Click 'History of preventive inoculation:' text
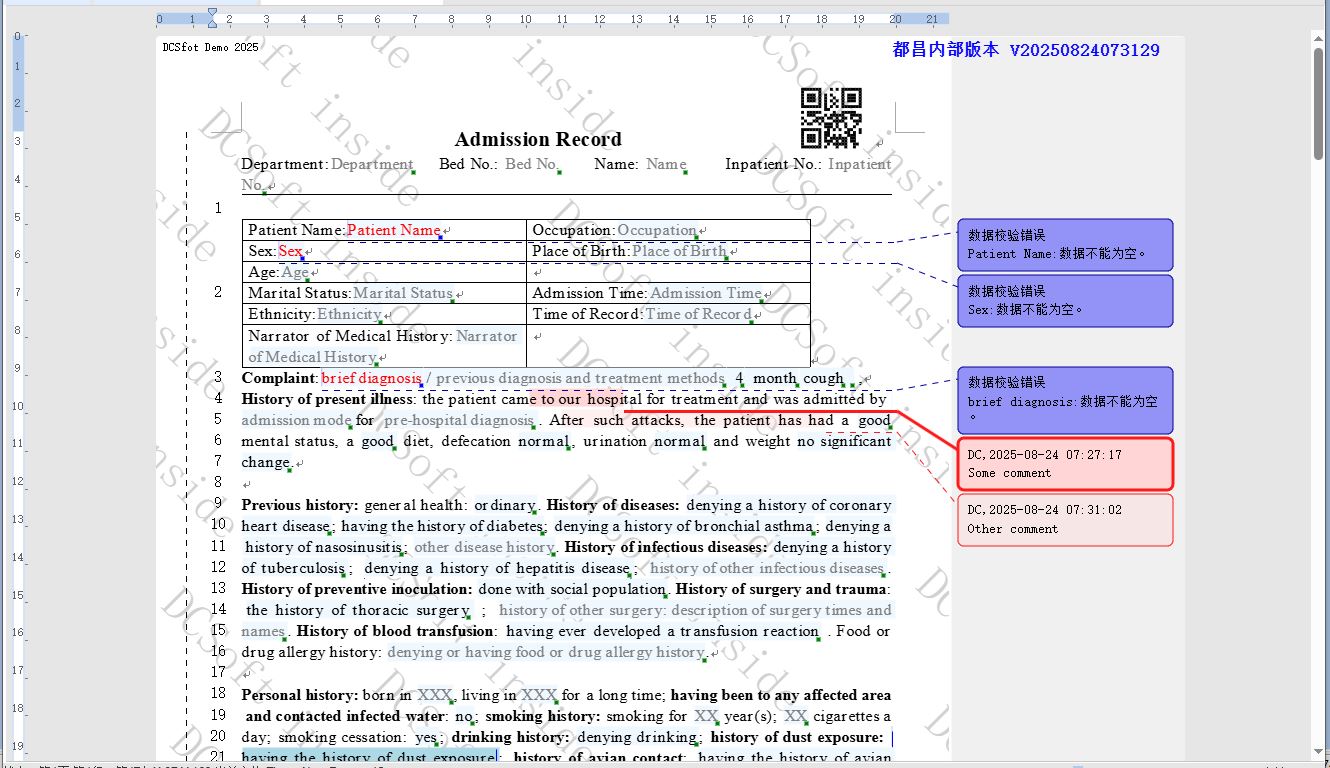 pyautogui.click(x=357, y=589)
